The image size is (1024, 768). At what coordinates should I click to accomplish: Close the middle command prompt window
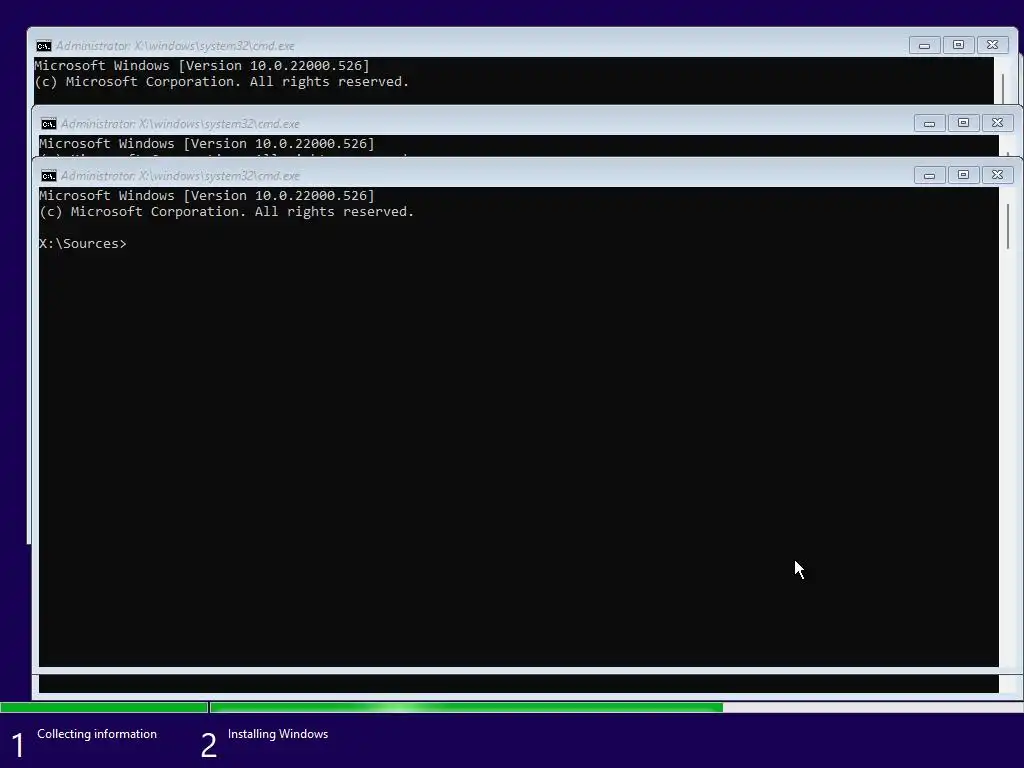[997, 123]
